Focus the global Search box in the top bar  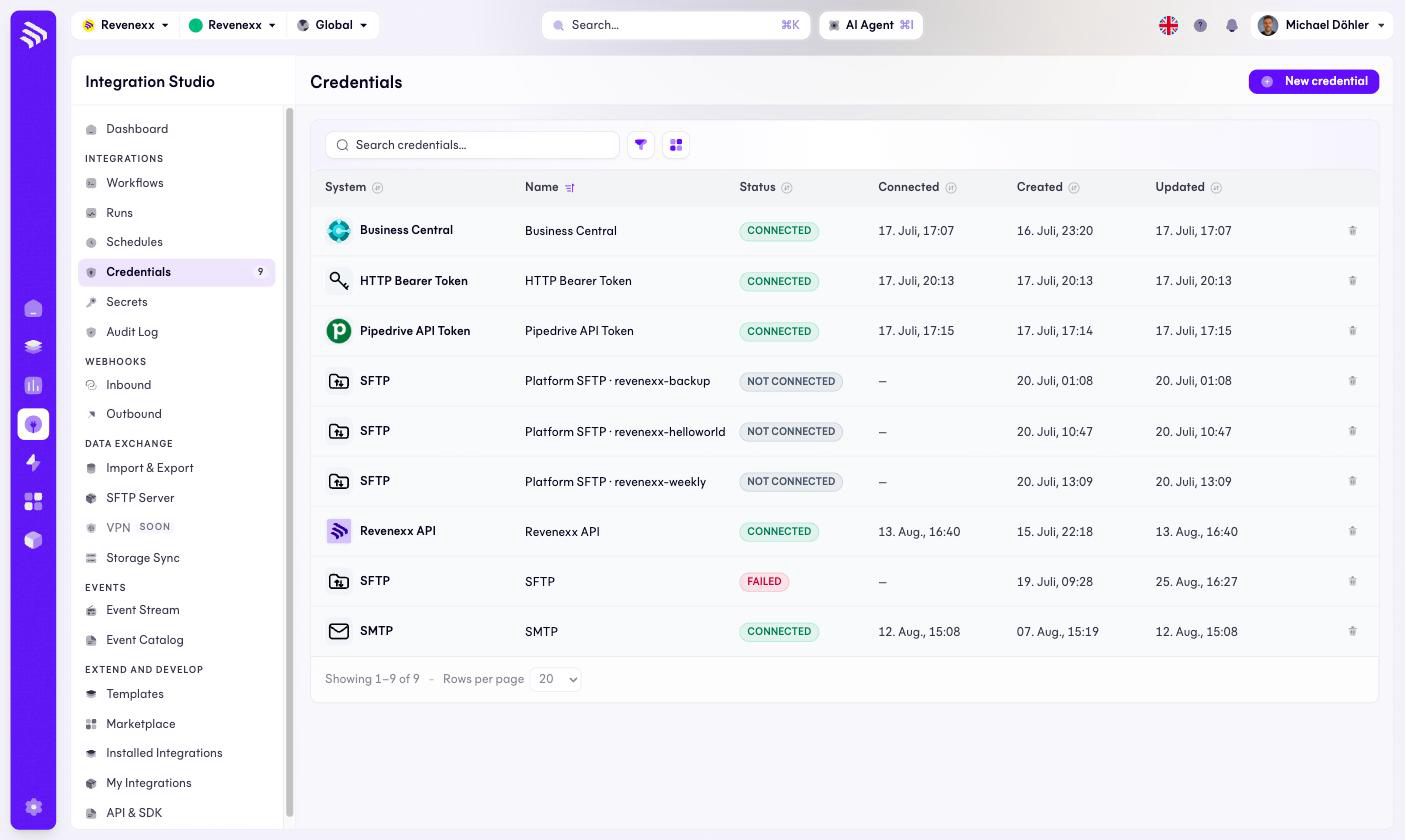coord(676,26)
